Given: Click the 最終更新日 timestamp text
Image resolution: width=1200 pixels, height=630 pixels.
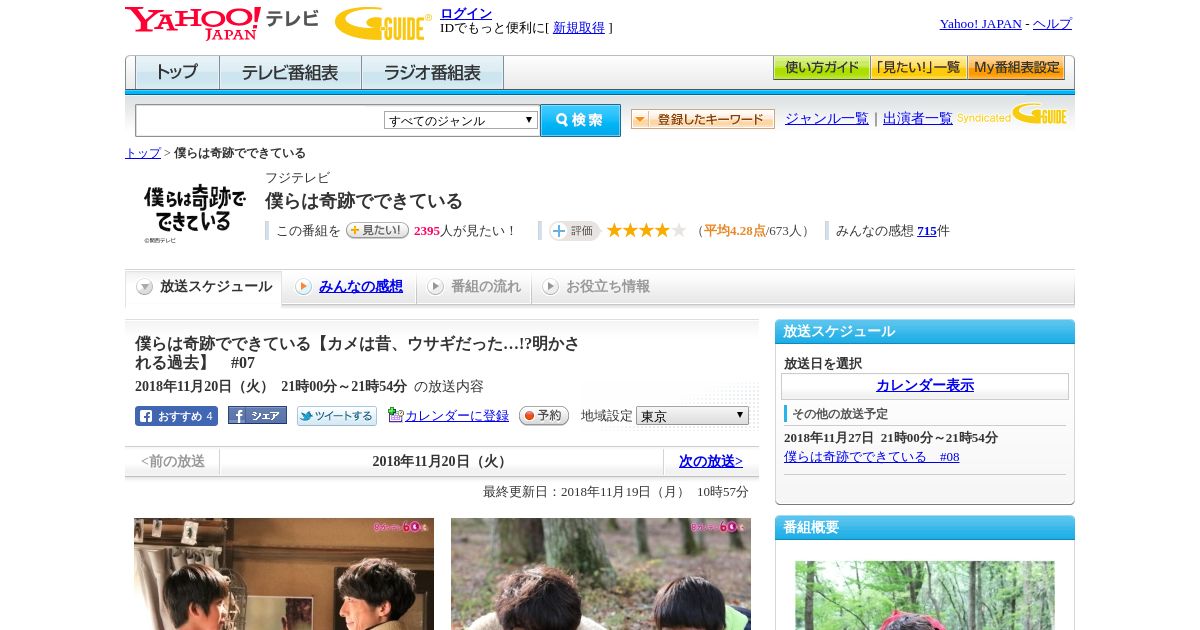Looking at the screenshot, I should (x=616, y=492).
